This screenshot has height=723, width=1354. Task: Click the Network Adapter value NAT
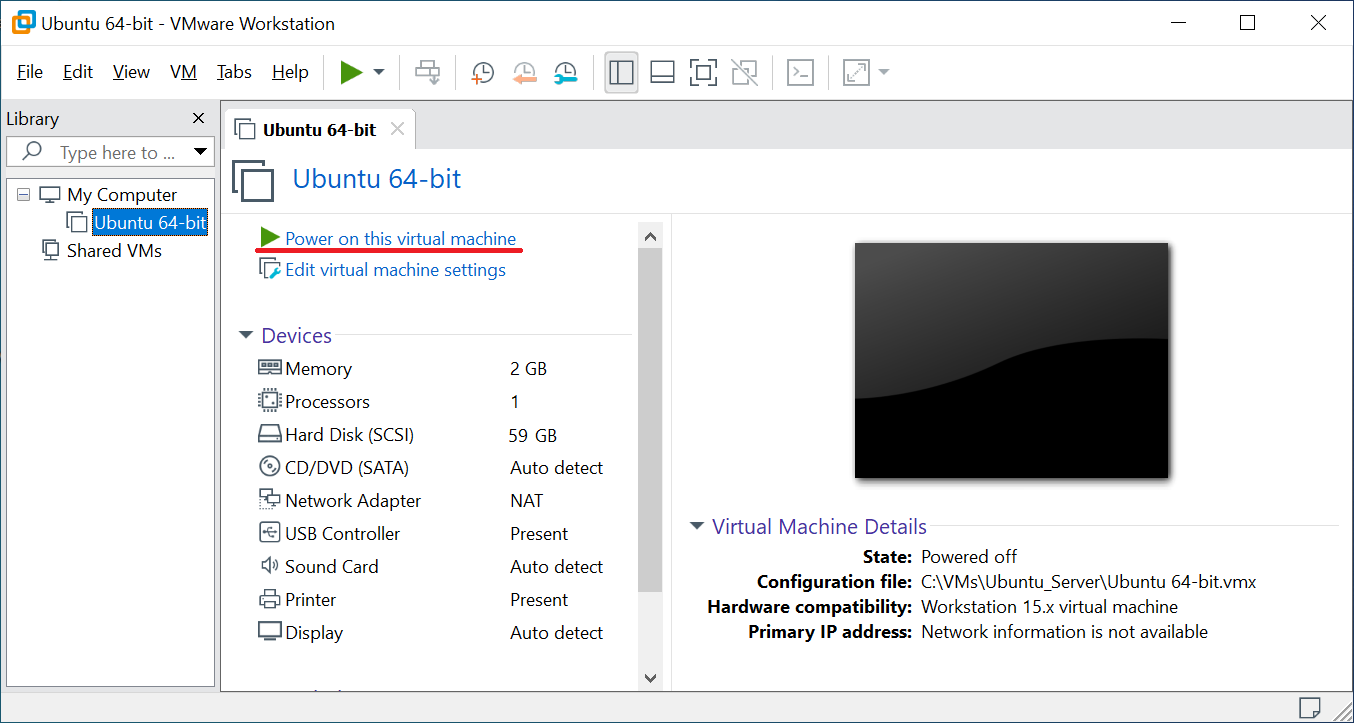527,501
